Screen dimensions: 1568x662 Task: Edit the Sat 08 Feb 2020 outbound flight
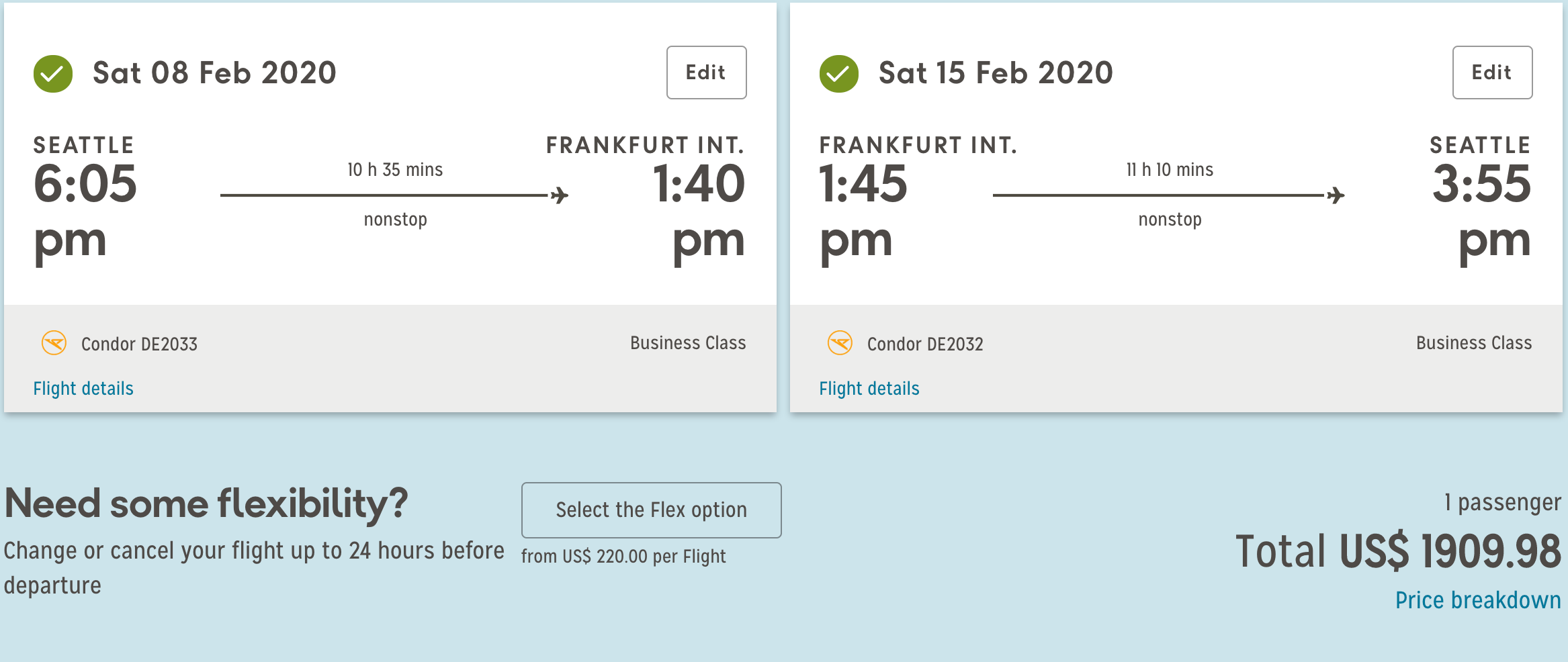[x=706, y=73]
